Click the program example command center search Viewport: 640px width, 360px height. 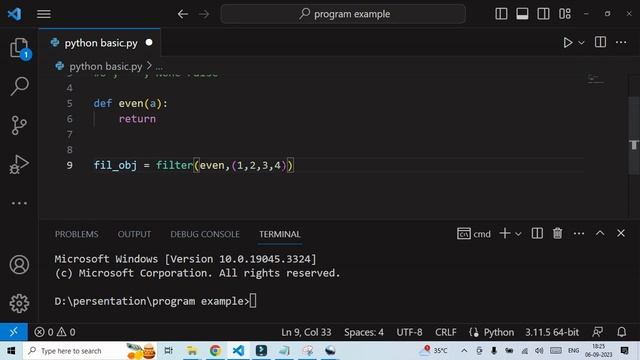click(343, 14)
